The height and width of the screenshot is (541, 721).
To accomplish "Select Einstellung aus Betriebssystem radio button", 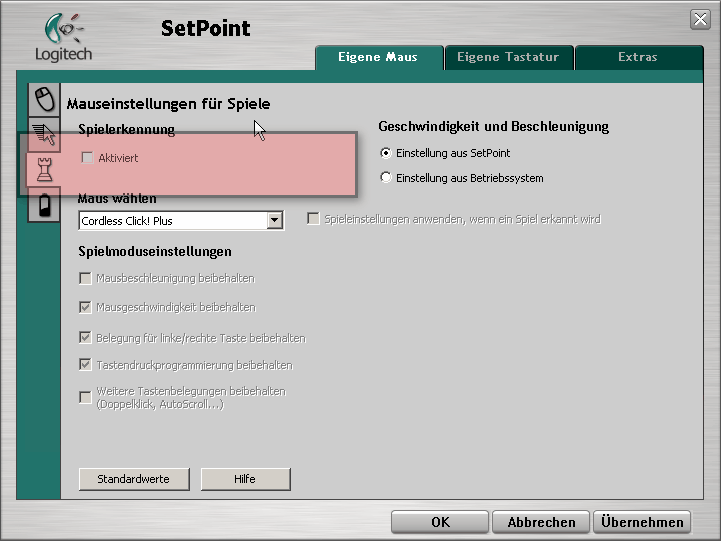I will click(x=386, y=177).
